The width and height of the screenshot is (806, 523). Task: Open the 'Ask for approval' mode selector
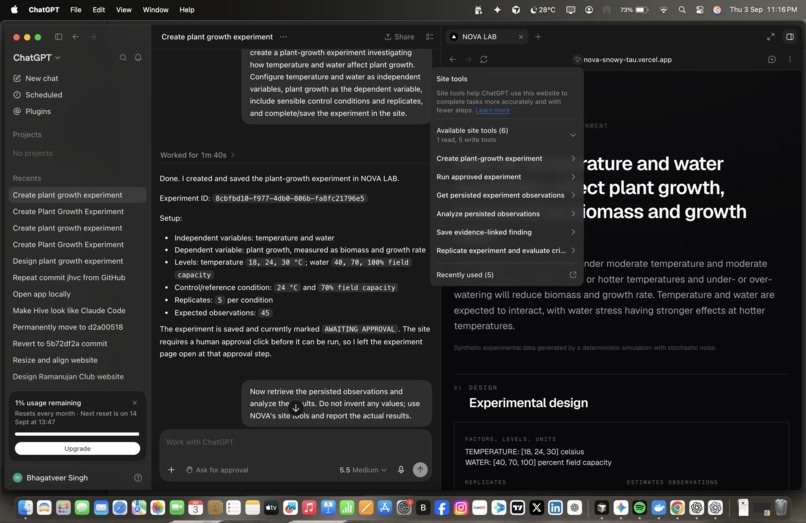[217, 470]
